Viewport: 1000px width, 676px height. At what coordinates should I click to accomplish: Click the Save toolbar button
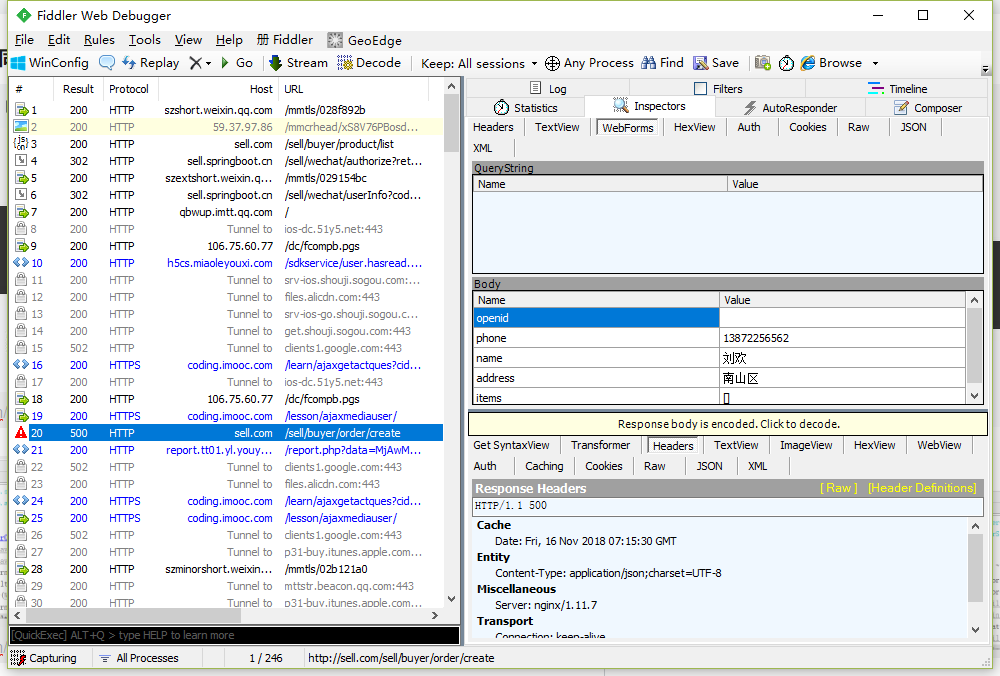point(716,63)
